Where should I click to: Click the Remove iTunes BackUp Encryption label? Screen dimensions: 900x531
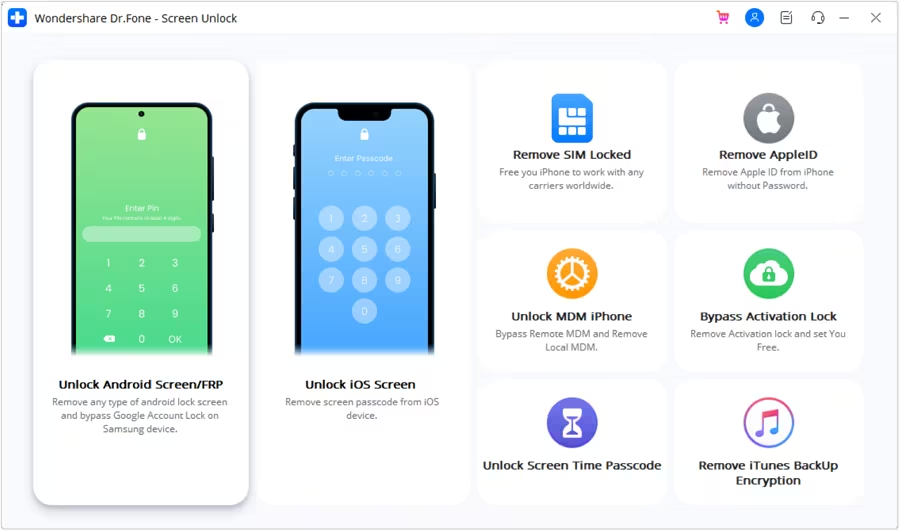[x=768, y=472]
